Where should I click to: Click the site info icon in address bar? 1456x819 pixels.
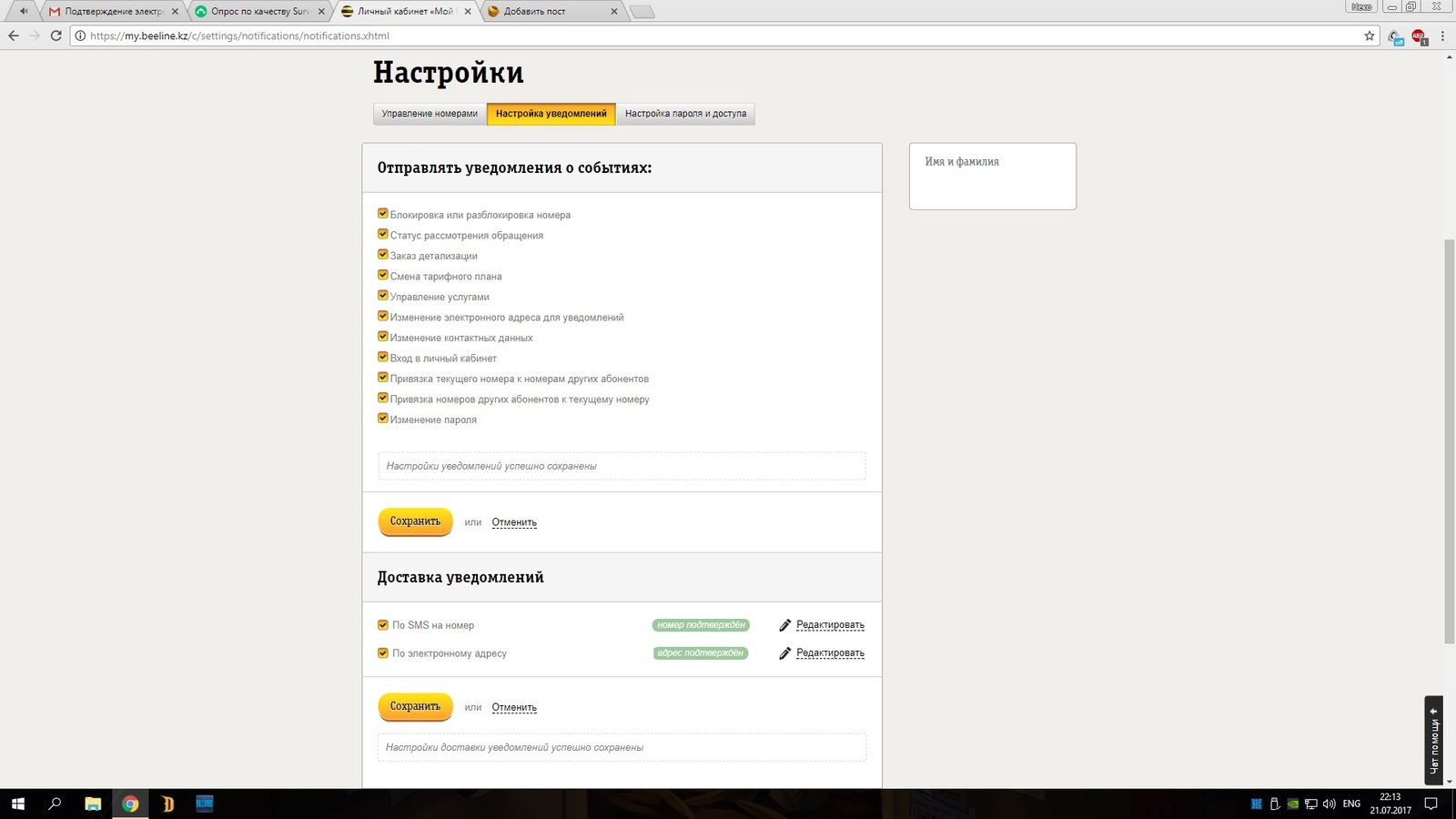click(80, 36)
